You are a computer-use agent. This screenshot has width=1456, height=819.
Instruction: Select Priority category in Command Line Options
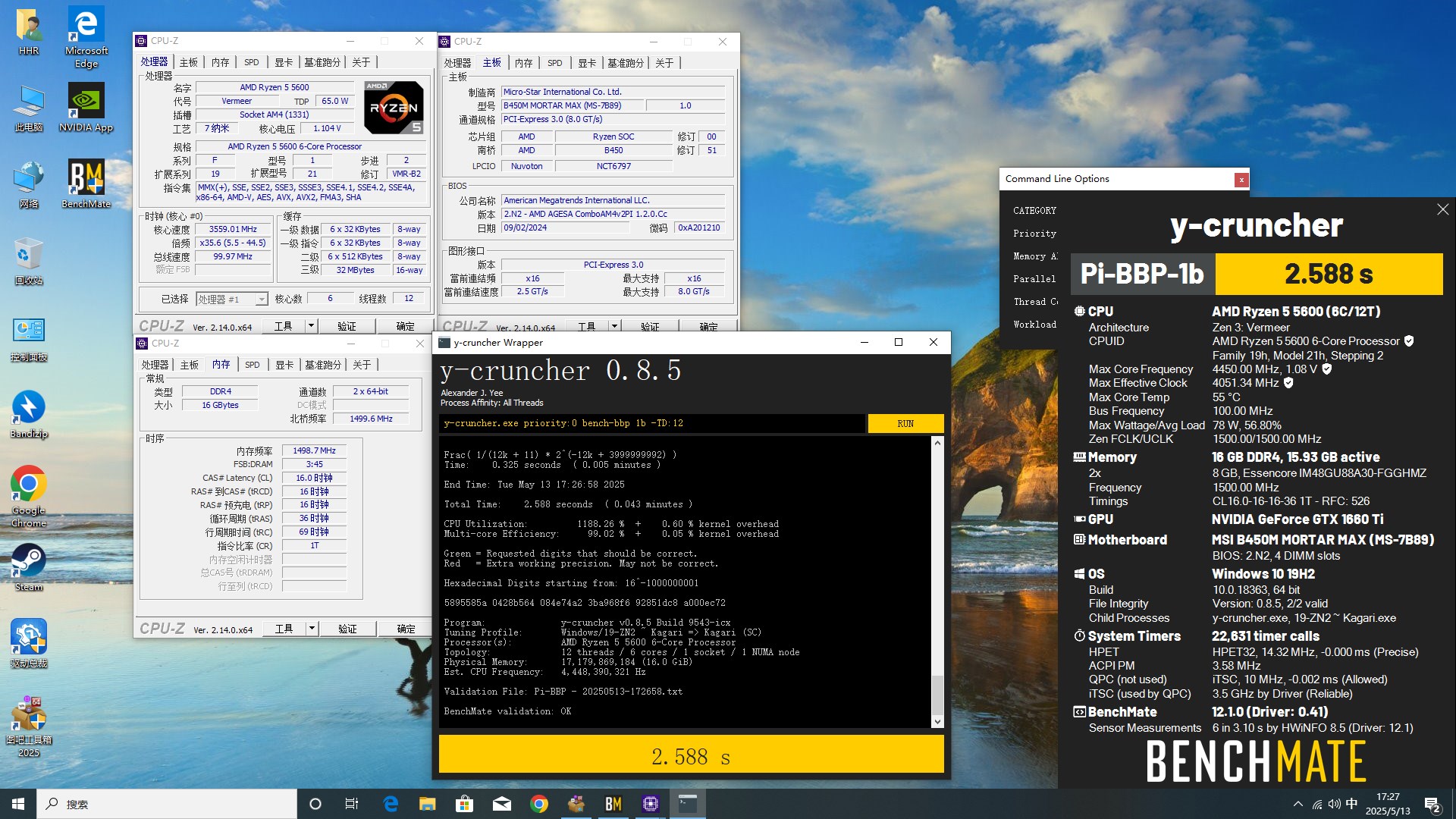(1034, 234)
